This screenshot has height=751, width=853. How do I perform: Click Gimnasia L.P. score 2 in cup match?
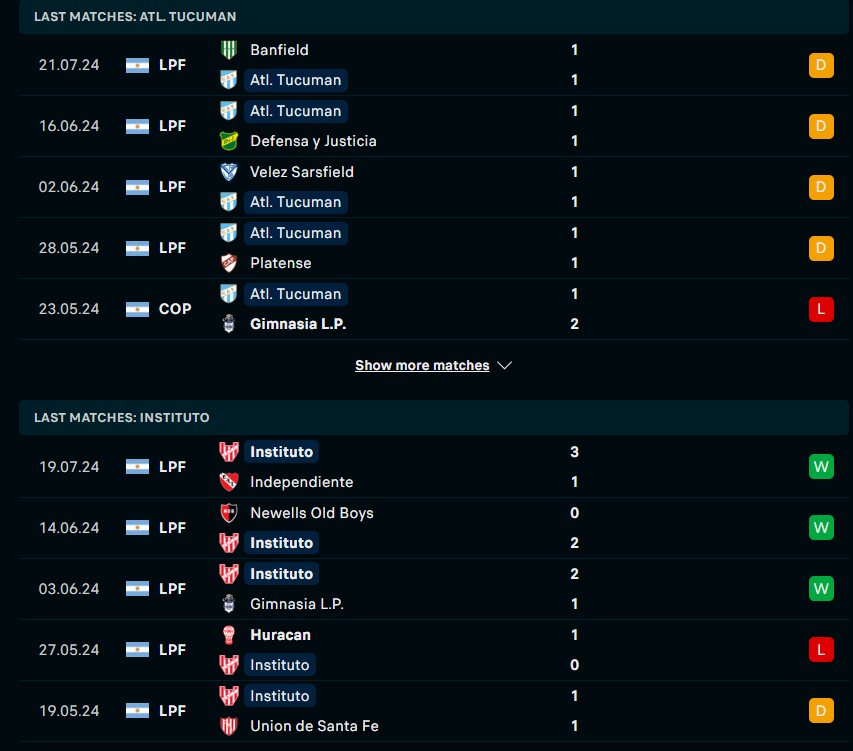coord(574,324)
